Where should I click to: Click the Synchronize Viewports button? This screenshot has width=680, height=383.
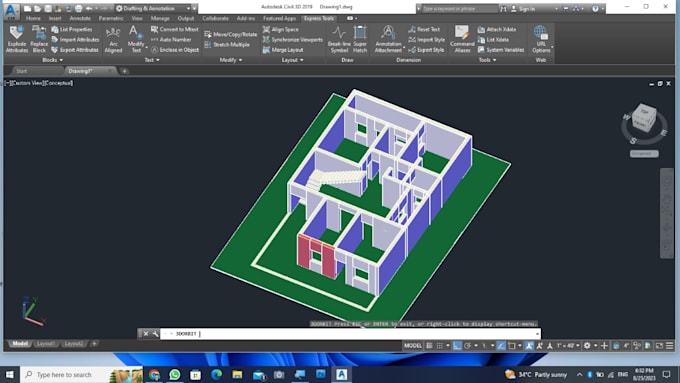(x=293, y=39)
